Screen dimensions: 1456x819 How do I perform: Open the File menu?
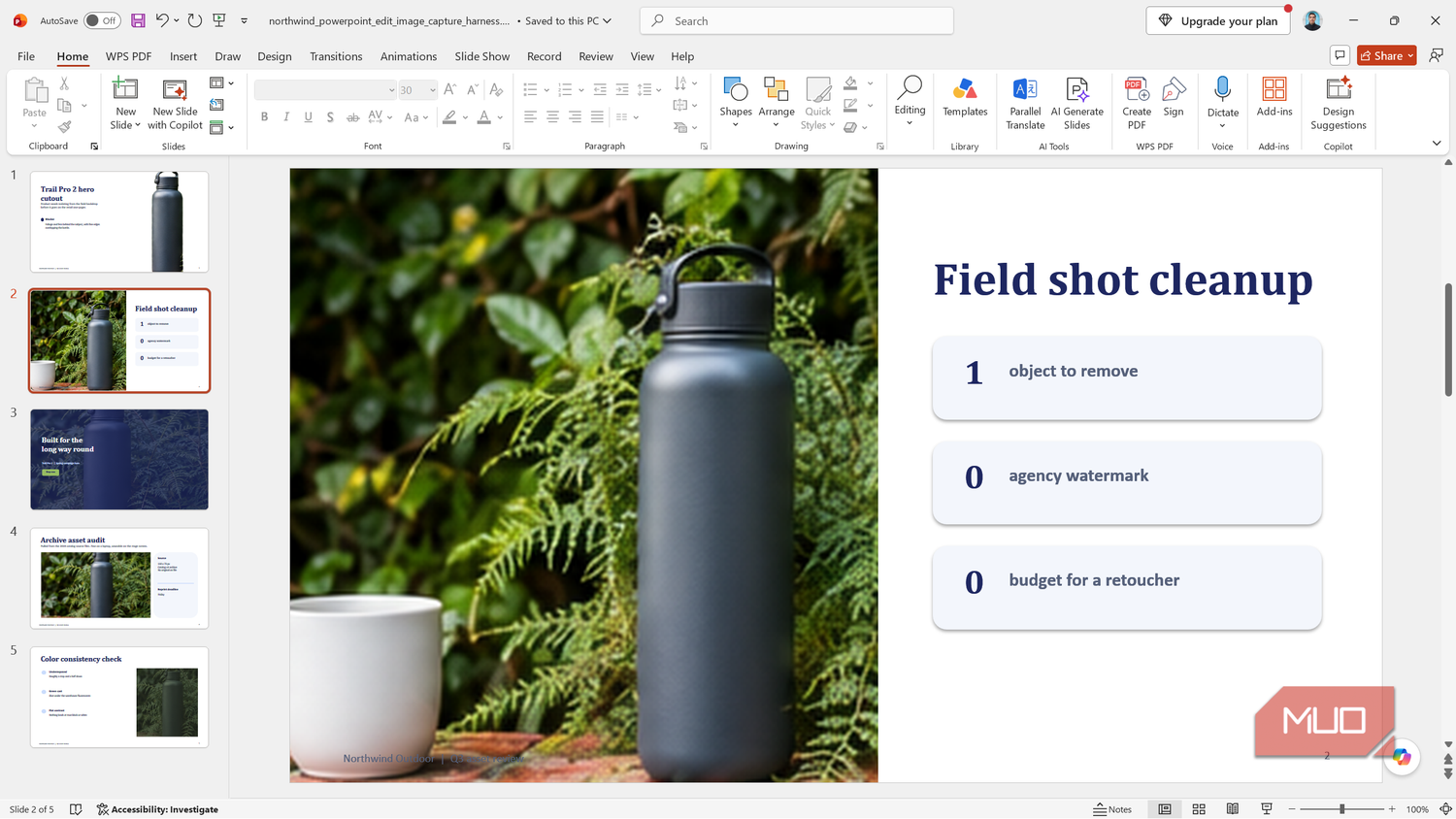pyautogui.click(x=26, y=56)
